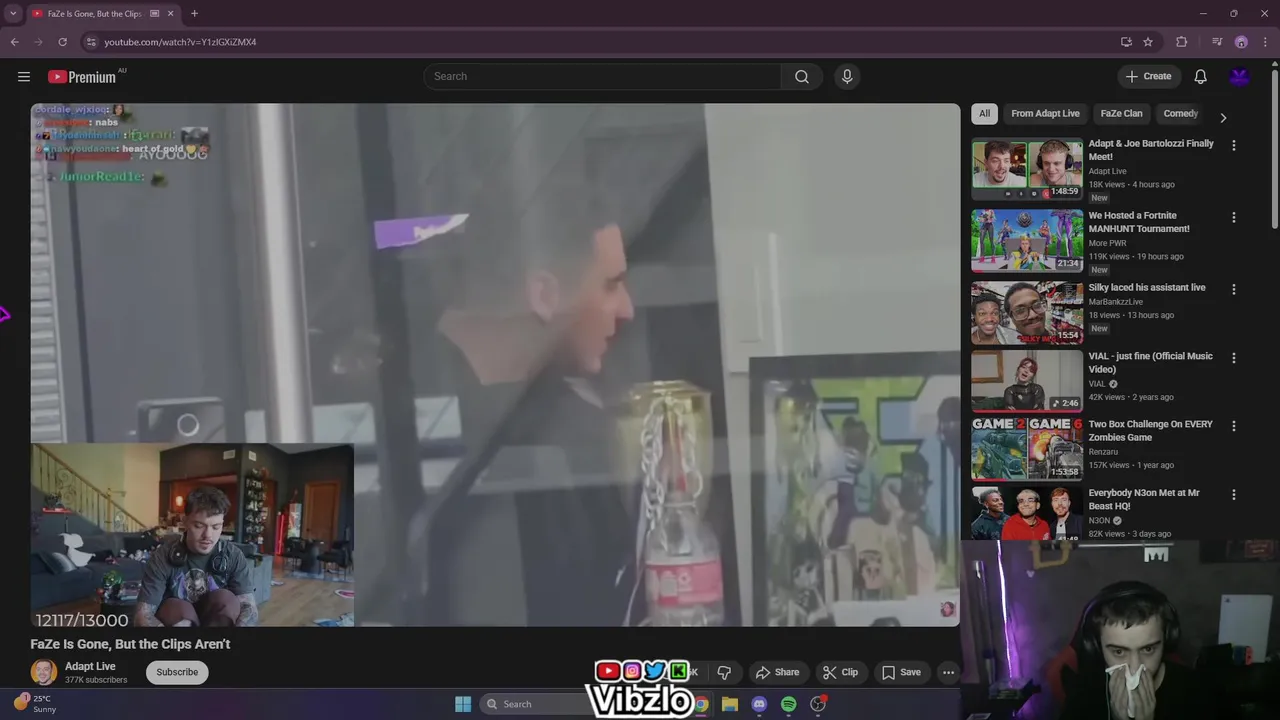Open the browser extensions puzzle icon

[1182, 42]
